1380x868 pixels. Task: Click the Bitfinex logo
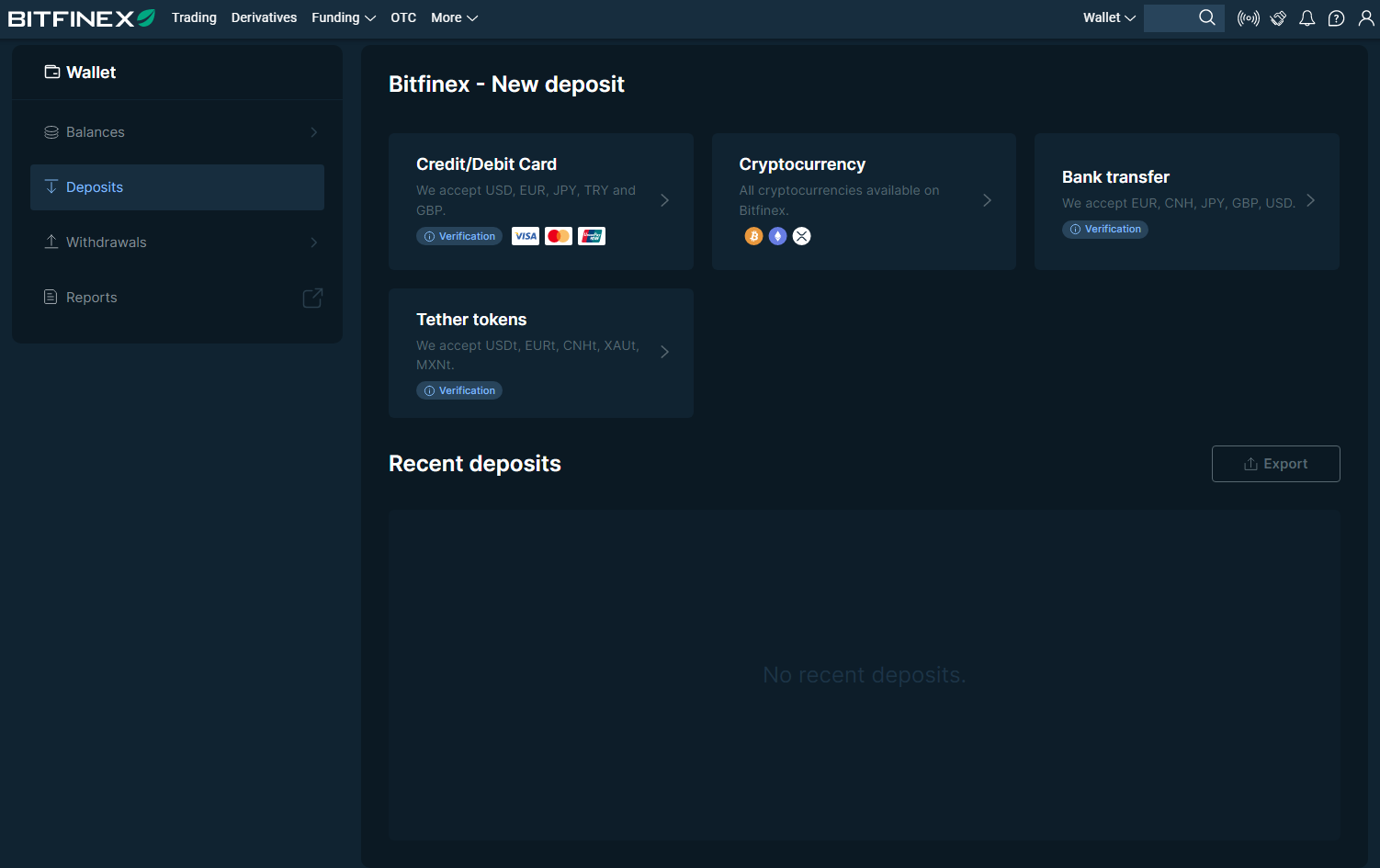[x=82, y=18]
